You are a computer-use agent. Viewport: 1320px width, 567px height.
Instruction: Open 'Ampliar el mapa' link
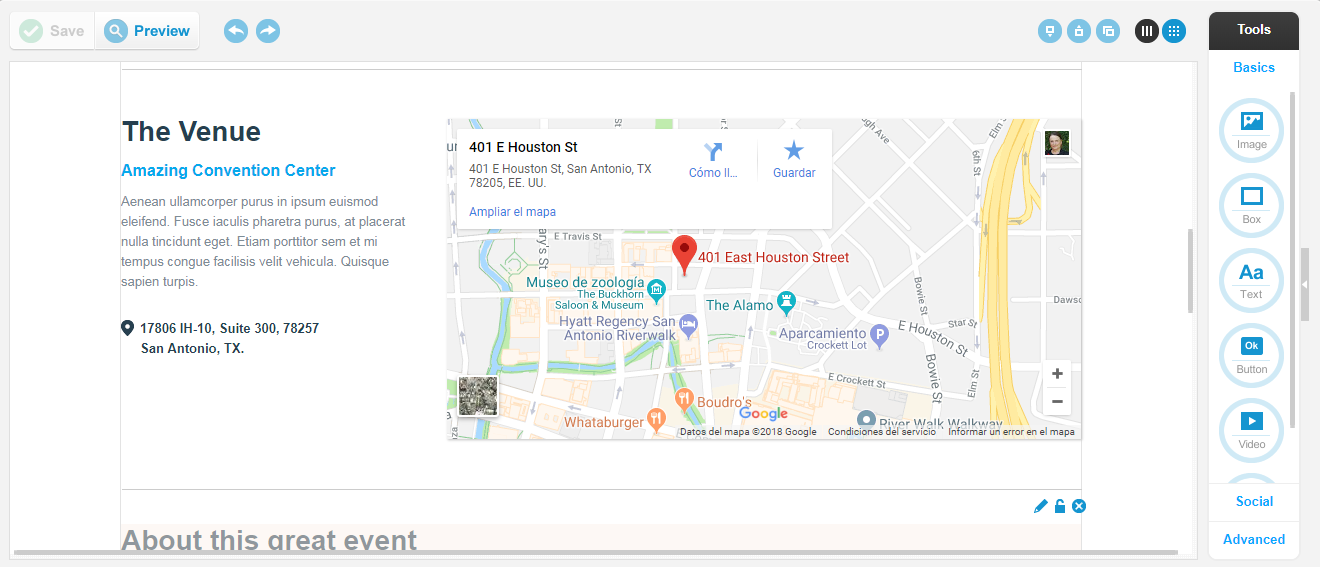512,212
